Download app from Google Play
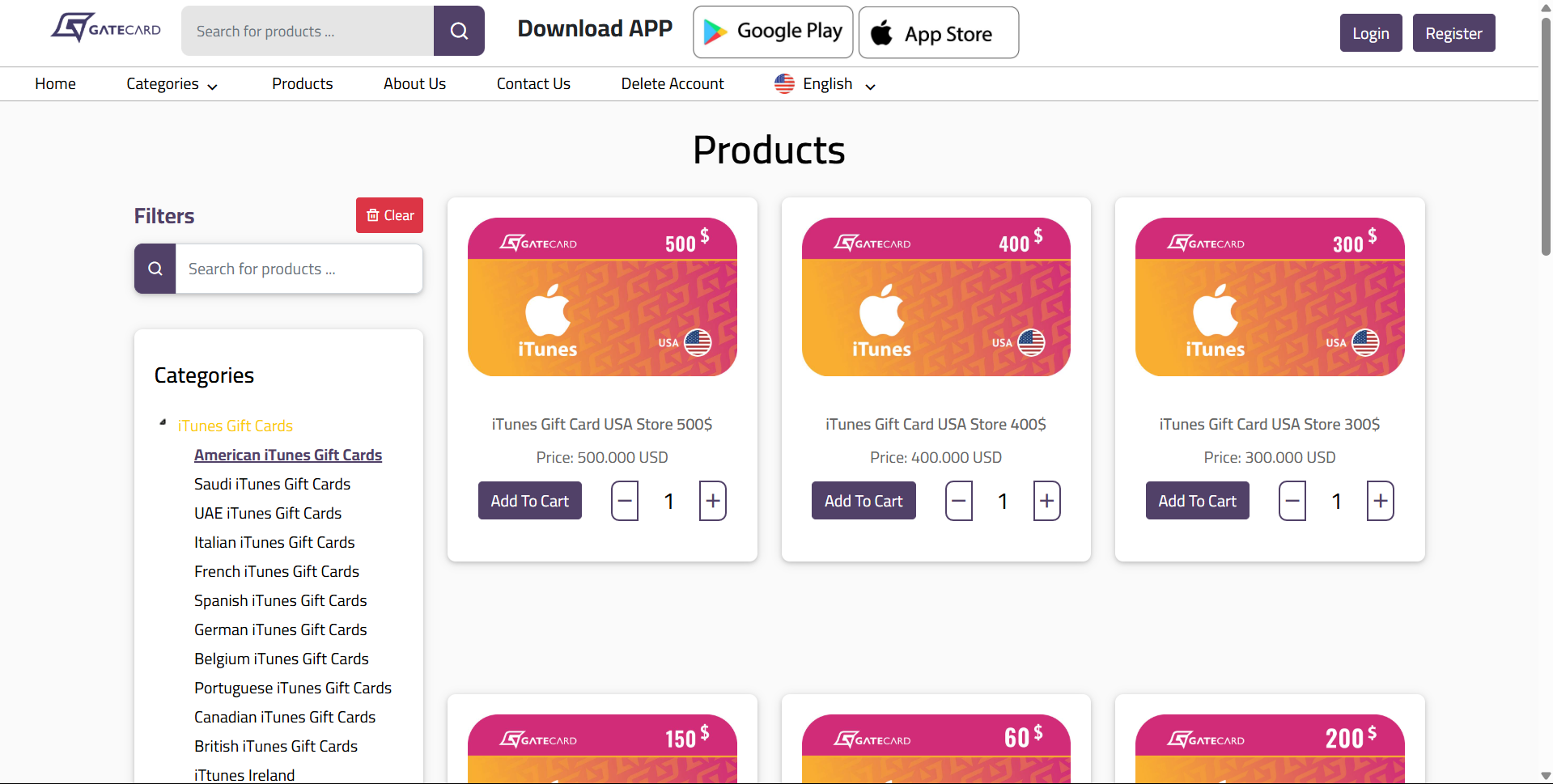 point(773,32)
